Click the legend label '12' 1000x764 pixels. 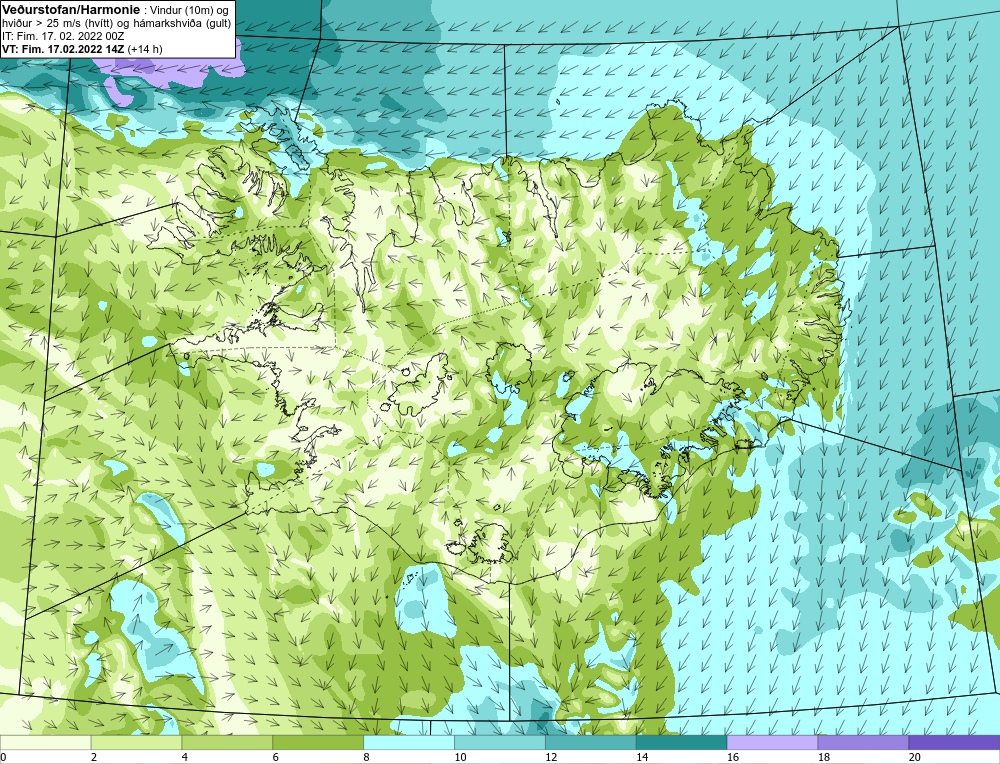[551, 757]
